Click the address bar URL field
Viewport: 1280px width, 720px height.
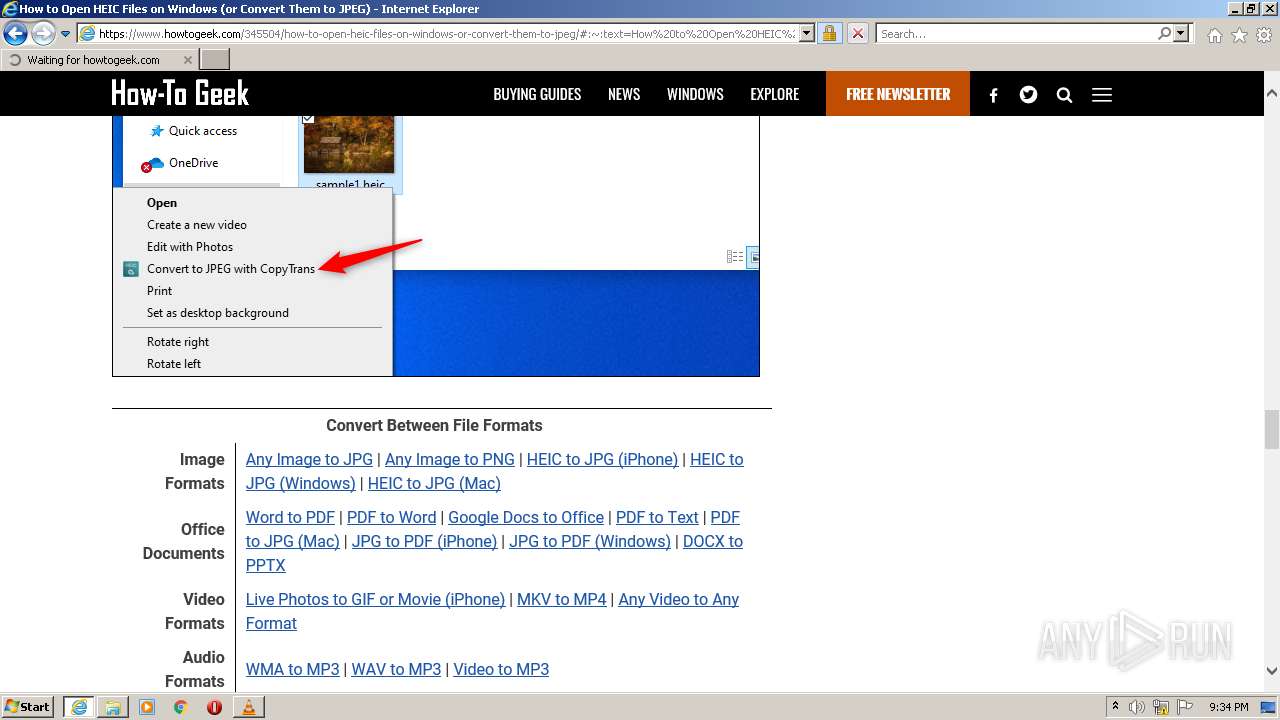coord(446,34)
